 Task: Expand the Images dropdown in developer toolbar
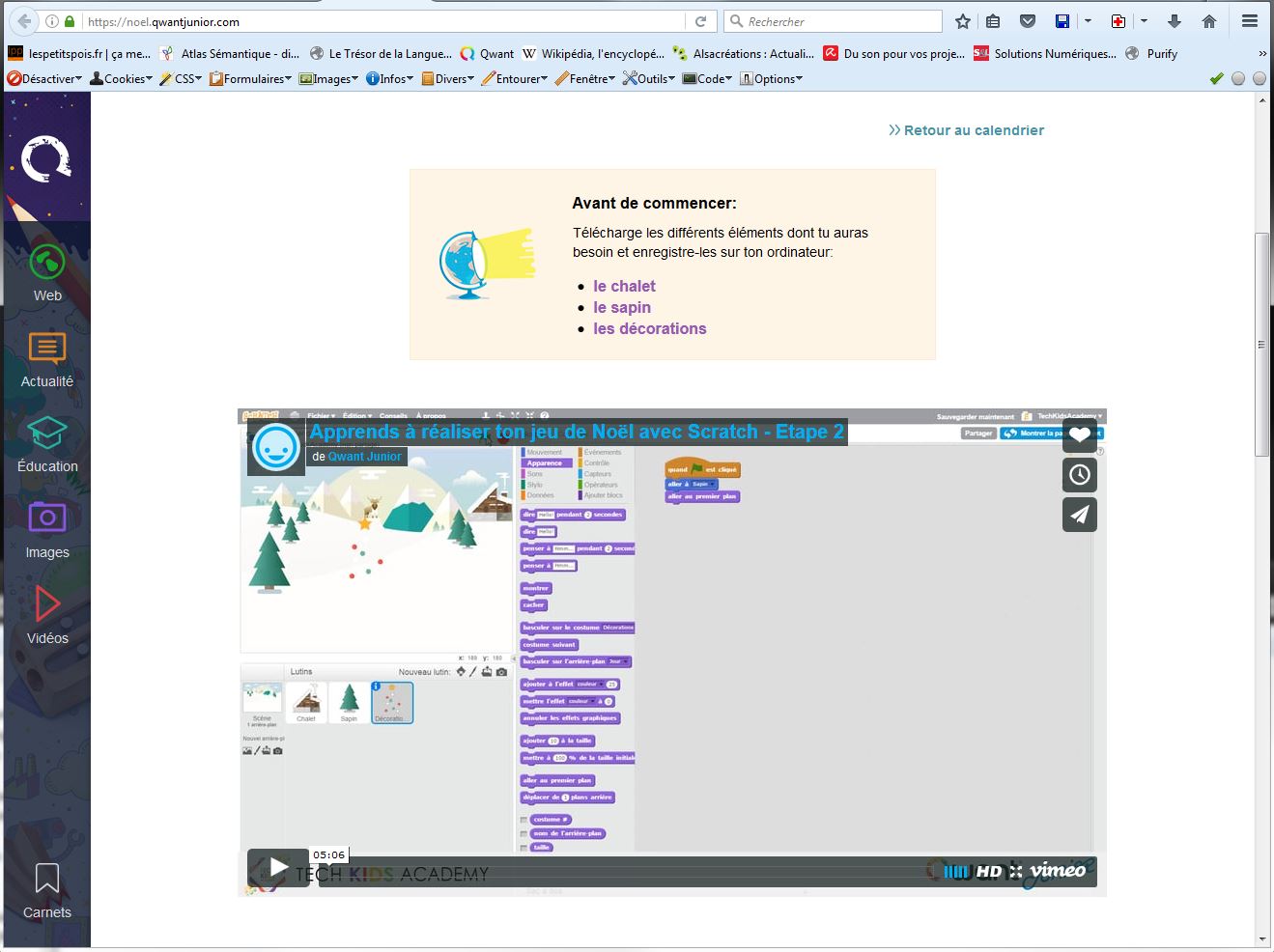point(329,79)
